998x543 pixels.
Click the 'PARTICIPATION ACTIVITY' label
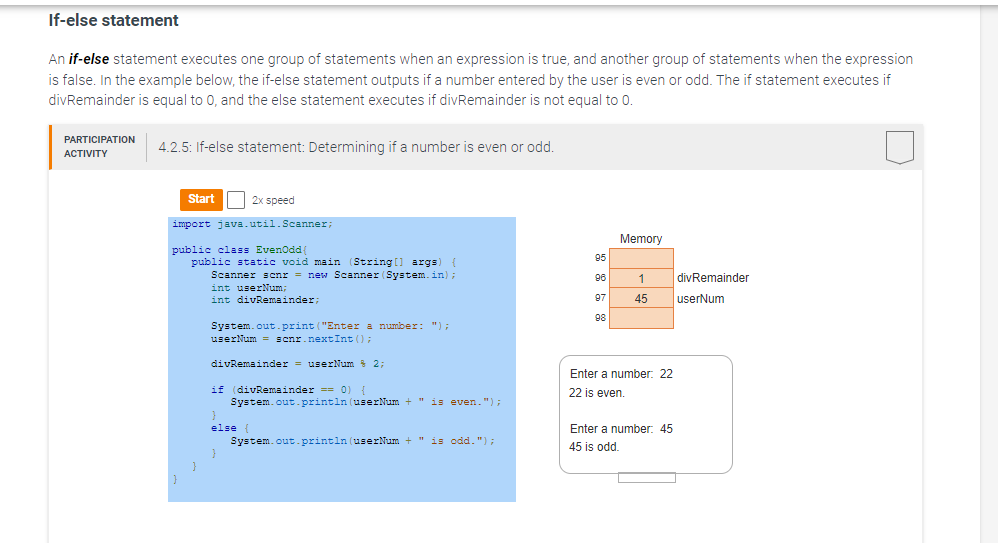[99, 146]
